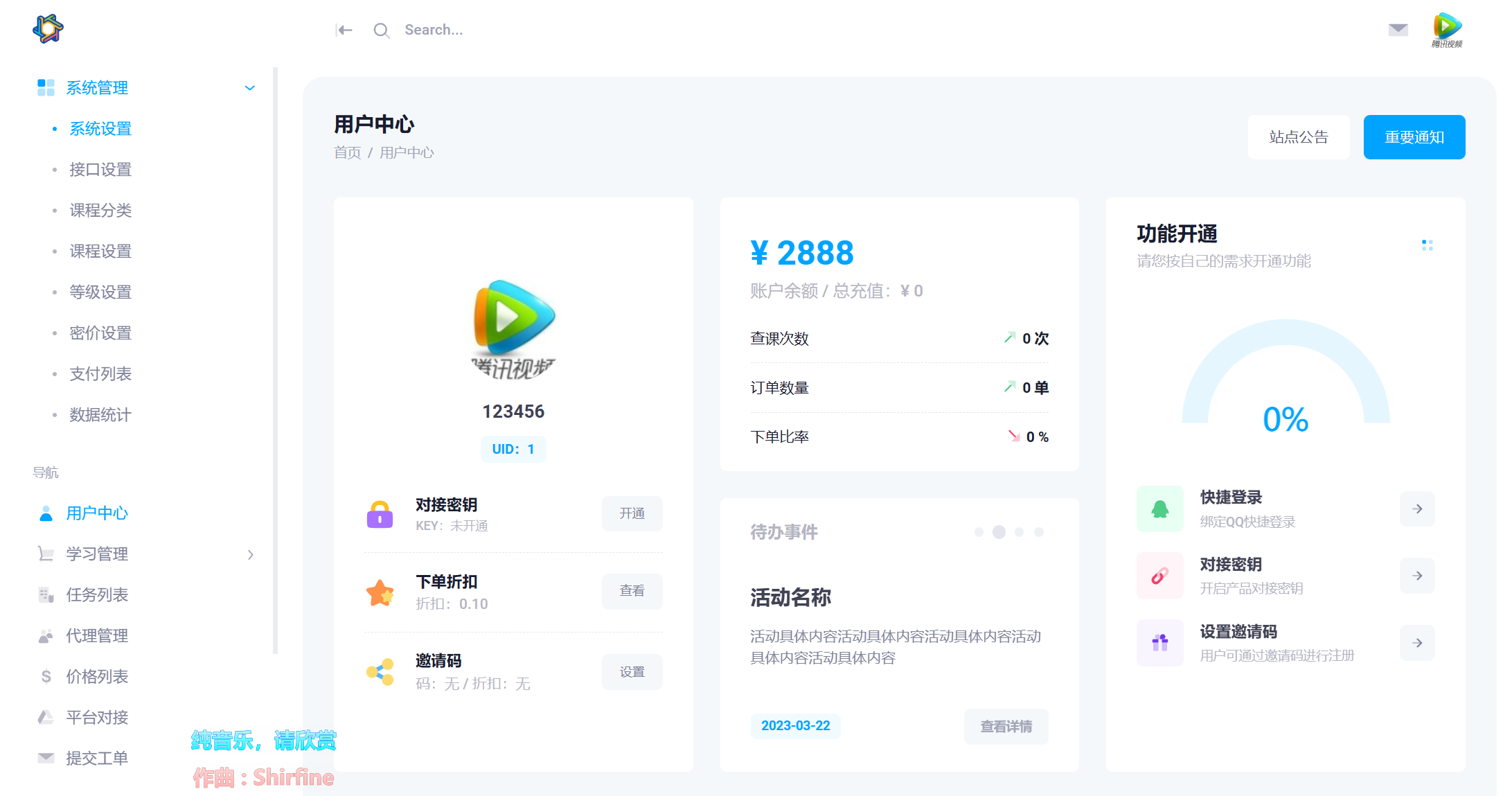Collapse the 系统管理 menu chevron
1512x796 pixels.
point(250,88)
